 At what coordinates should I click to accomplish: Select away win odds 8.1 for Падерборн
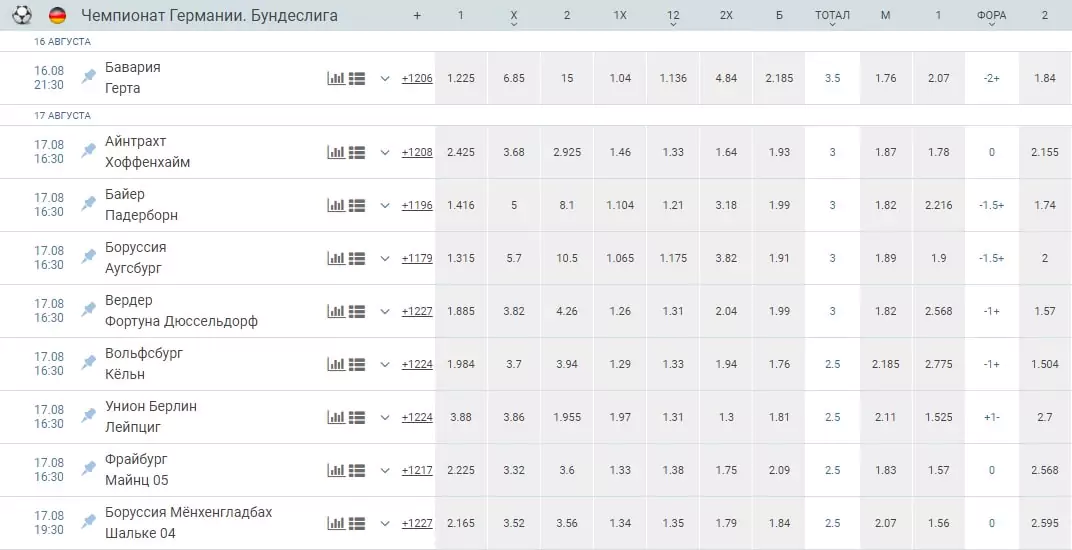tap(567, 205)
